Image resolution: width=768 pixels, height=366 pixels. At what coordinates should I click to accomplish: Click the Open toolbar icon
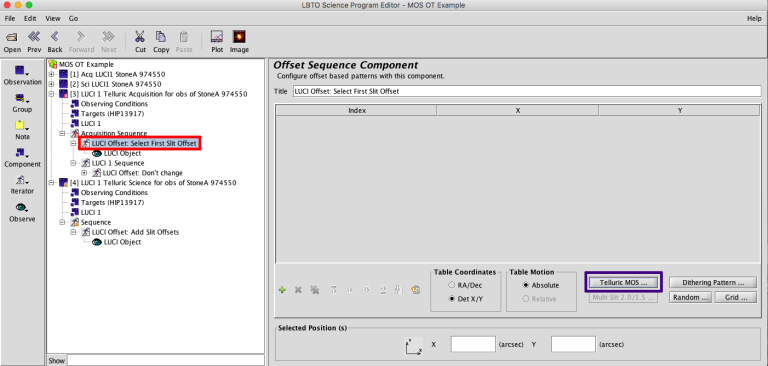point(12,37)
